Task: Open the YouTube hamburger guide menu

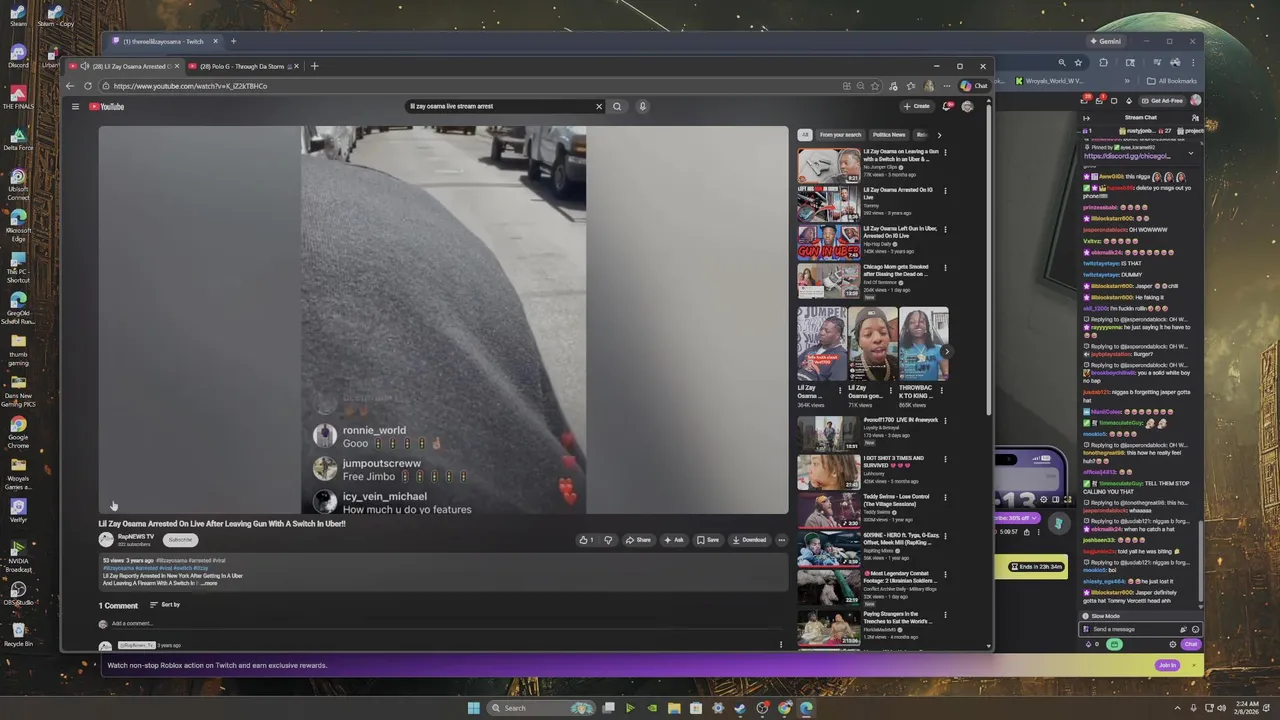Action: (75, 106)
